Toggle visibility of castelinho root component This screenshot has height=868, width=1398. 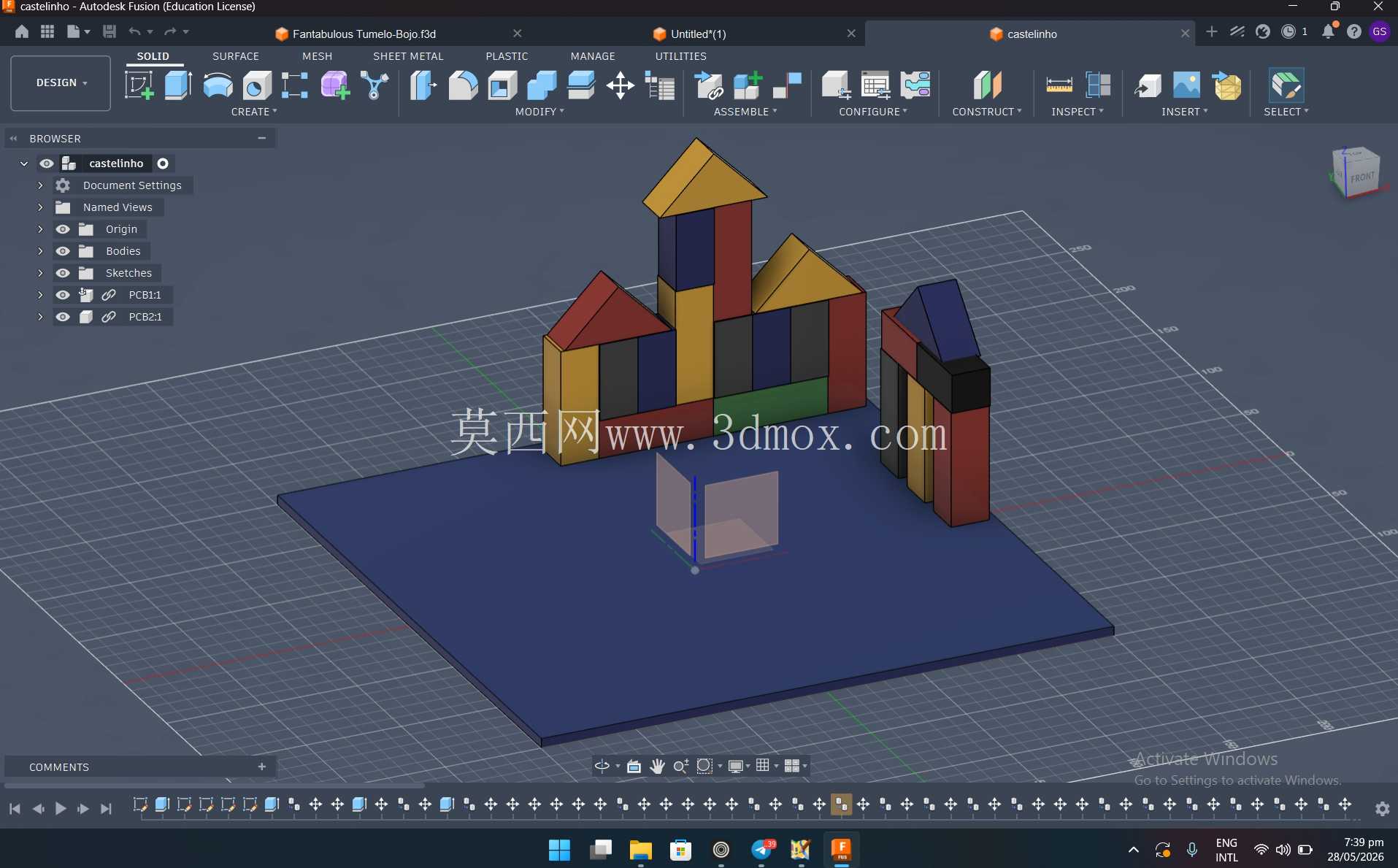pyautogui.click(x=47, y=164)
